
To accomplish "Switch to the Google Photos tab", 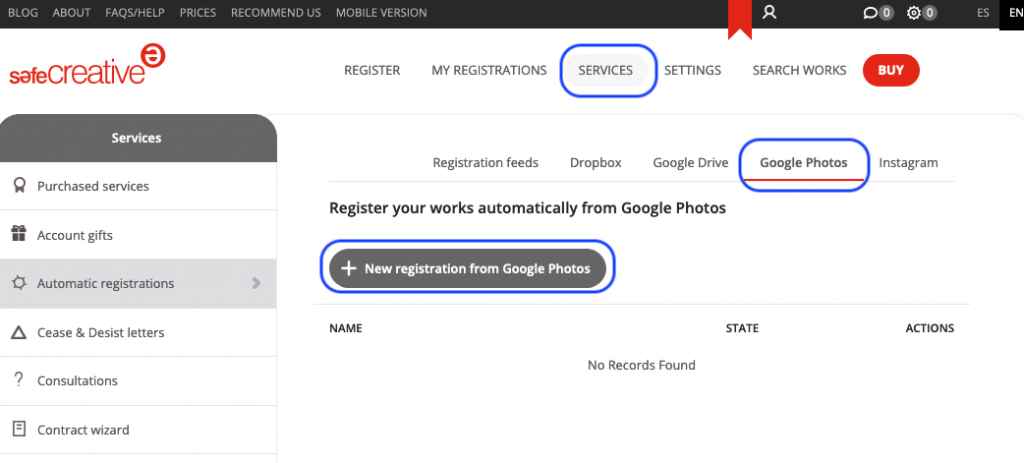I will [x=803, y=162].
